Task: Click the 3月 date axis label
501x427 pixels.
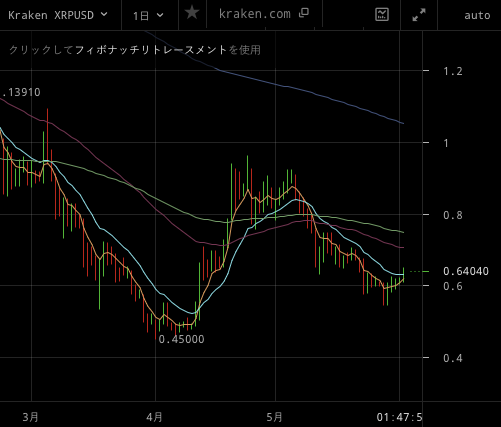Action: pos(30,417)
